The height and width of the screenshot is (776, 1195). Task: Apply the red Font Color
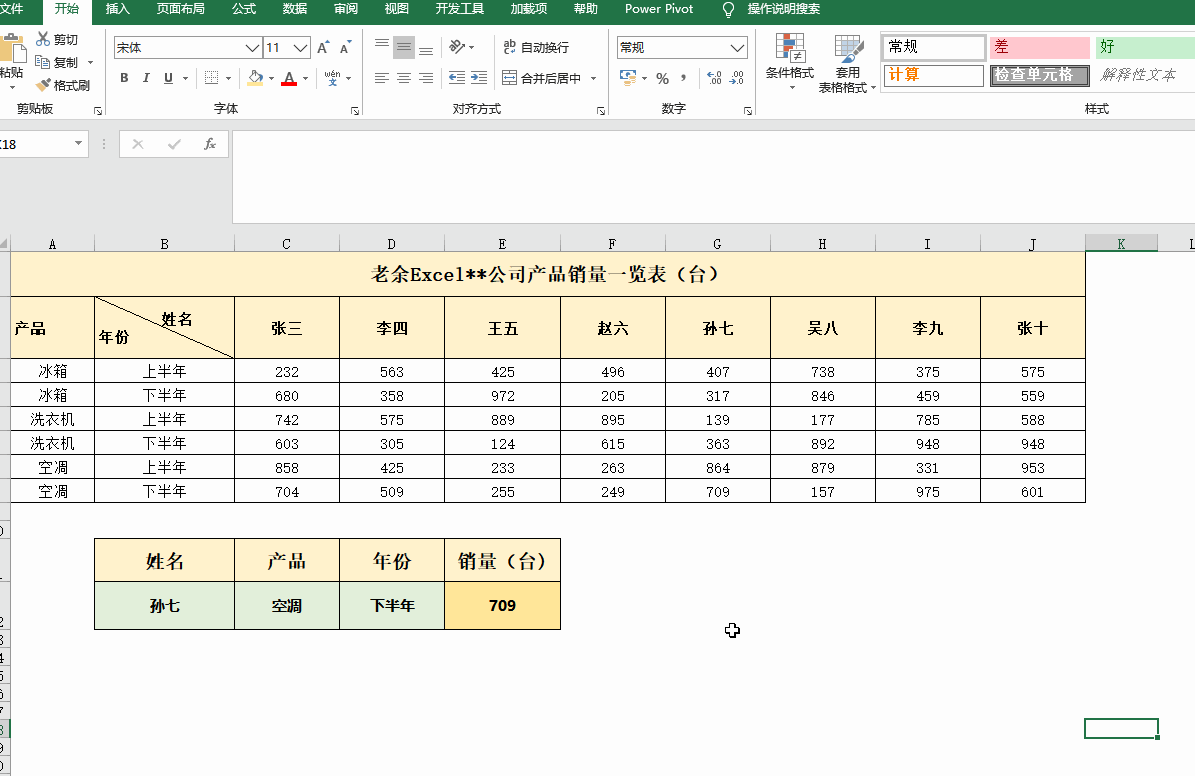[289, 78]
